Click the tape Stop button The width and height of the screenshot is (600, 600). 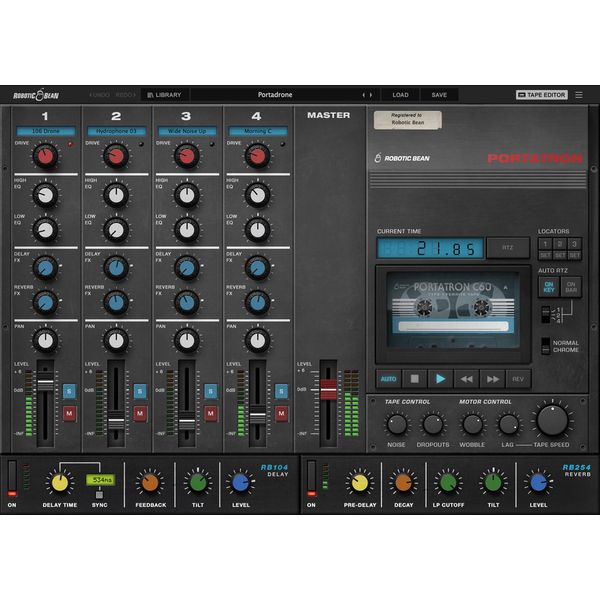(415, 379)
